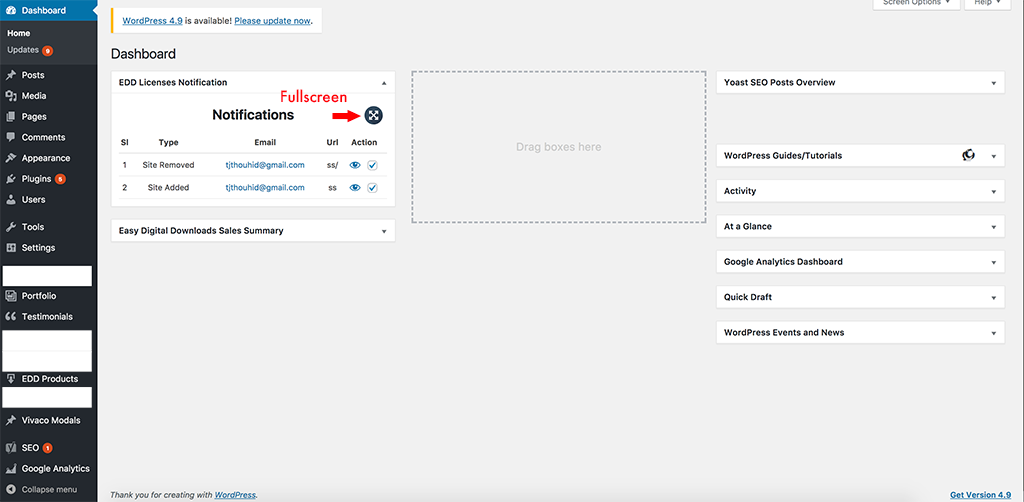1024x502 pixels.
Task: Click the Posts pushpin icon
Action: tap(10, 75)
